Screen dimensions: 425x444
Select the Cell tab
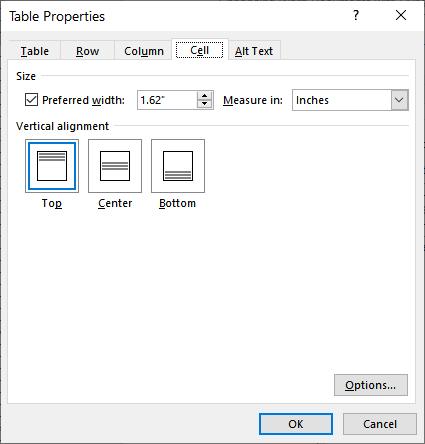(200, 50)
